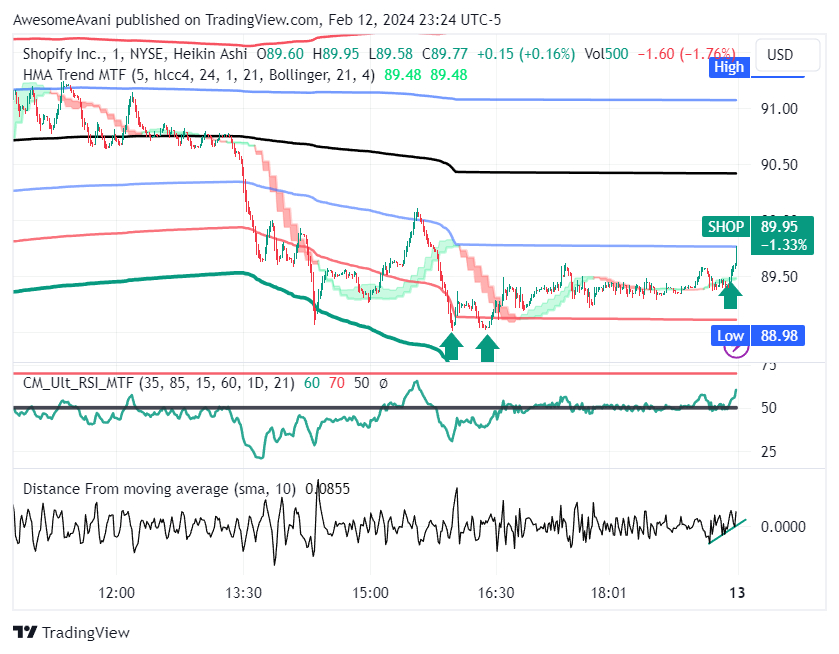Screen dimensions: 839x654
Task: Click the bold 13 date label on time axis
Action: tap(737, 592)
